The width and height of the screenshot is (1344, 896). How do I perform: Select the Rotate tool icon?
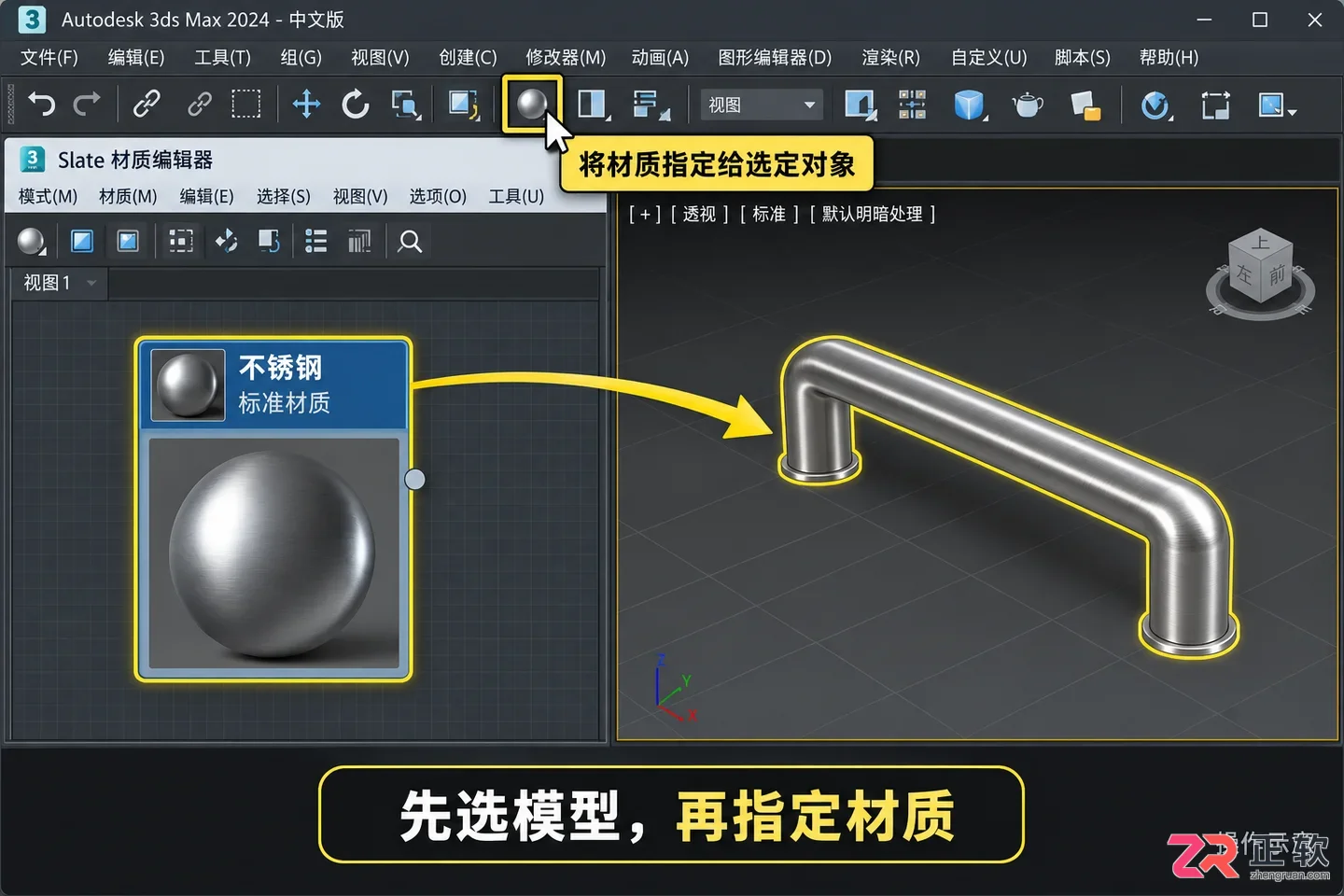[355, 104]
